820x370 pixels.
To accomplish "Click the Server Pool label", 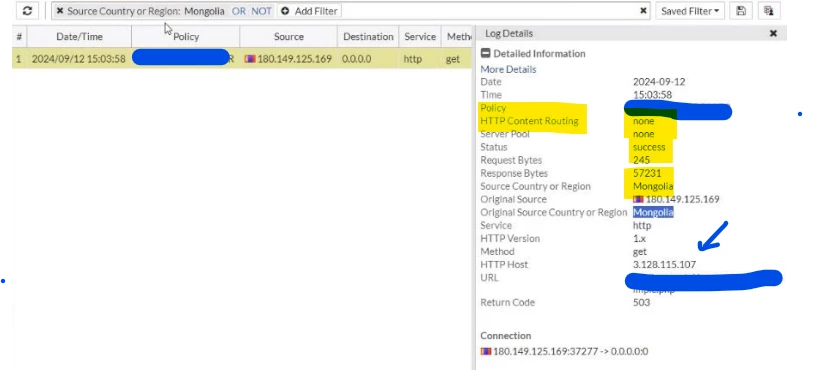I will [505, 134].
